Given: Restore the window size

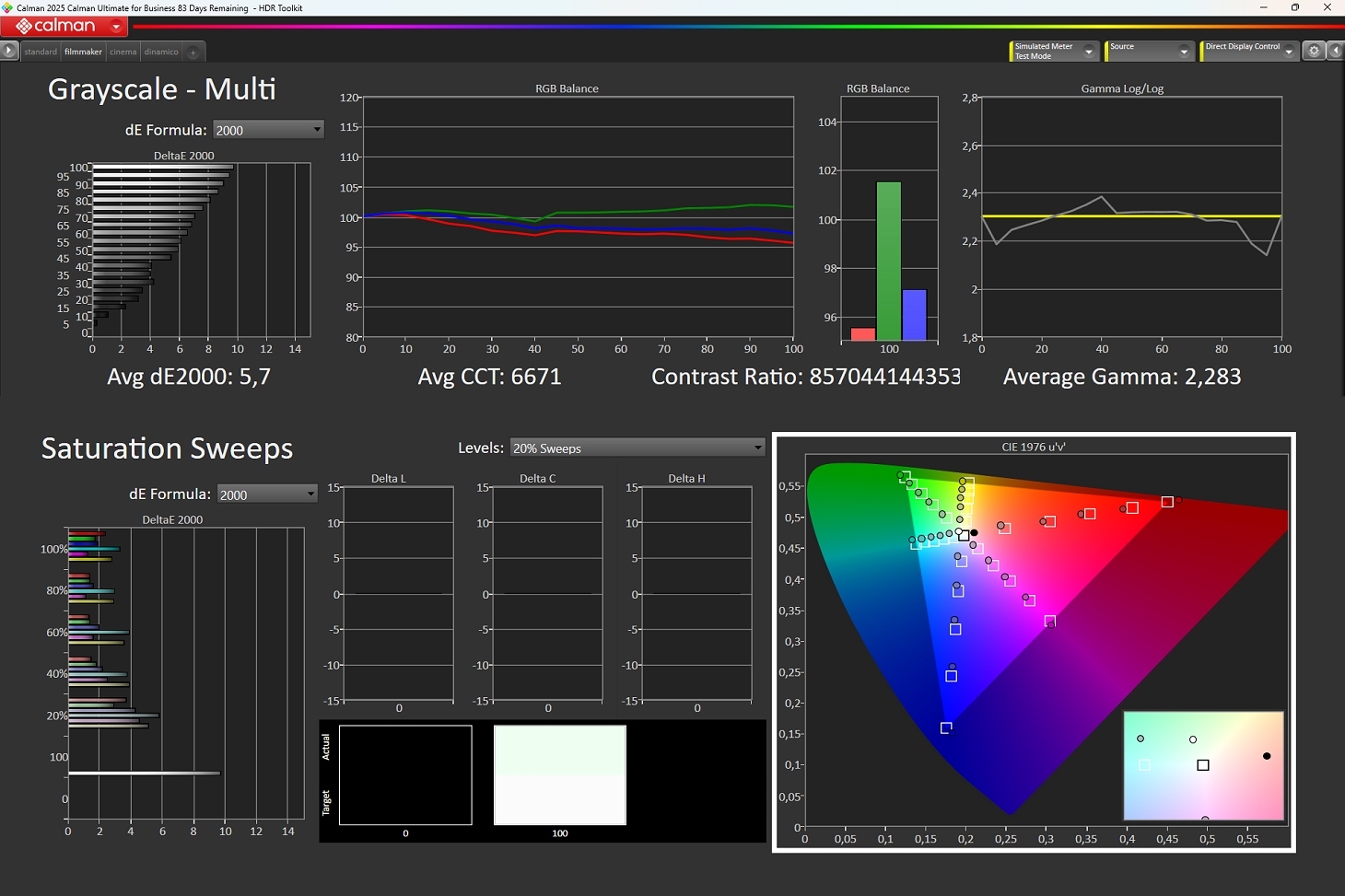Looking at the screenshot, I should 1294,7.
